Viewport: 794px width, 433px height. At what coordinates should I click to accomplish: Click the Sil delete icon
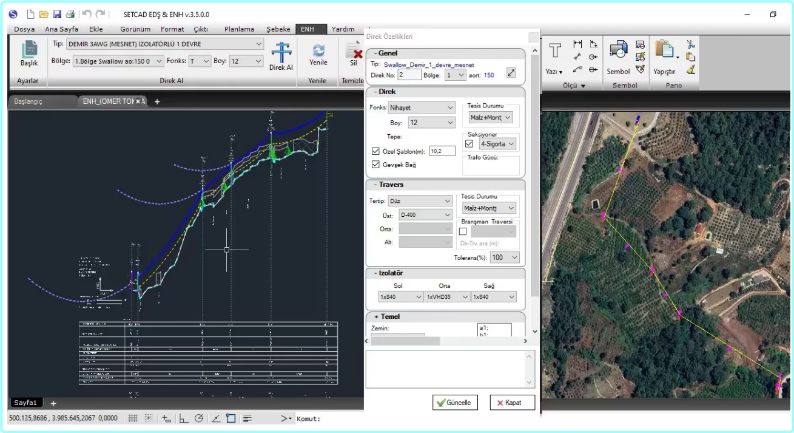point(354,51)
